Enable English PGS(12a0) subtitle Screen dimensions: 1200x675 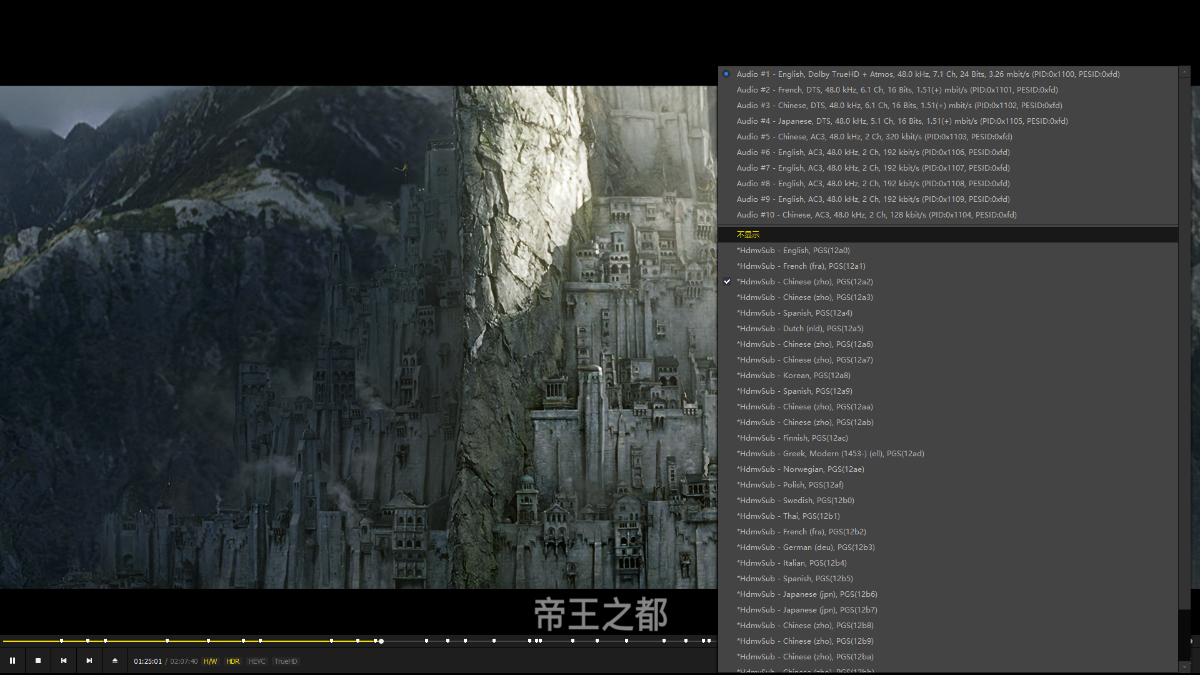793,250
